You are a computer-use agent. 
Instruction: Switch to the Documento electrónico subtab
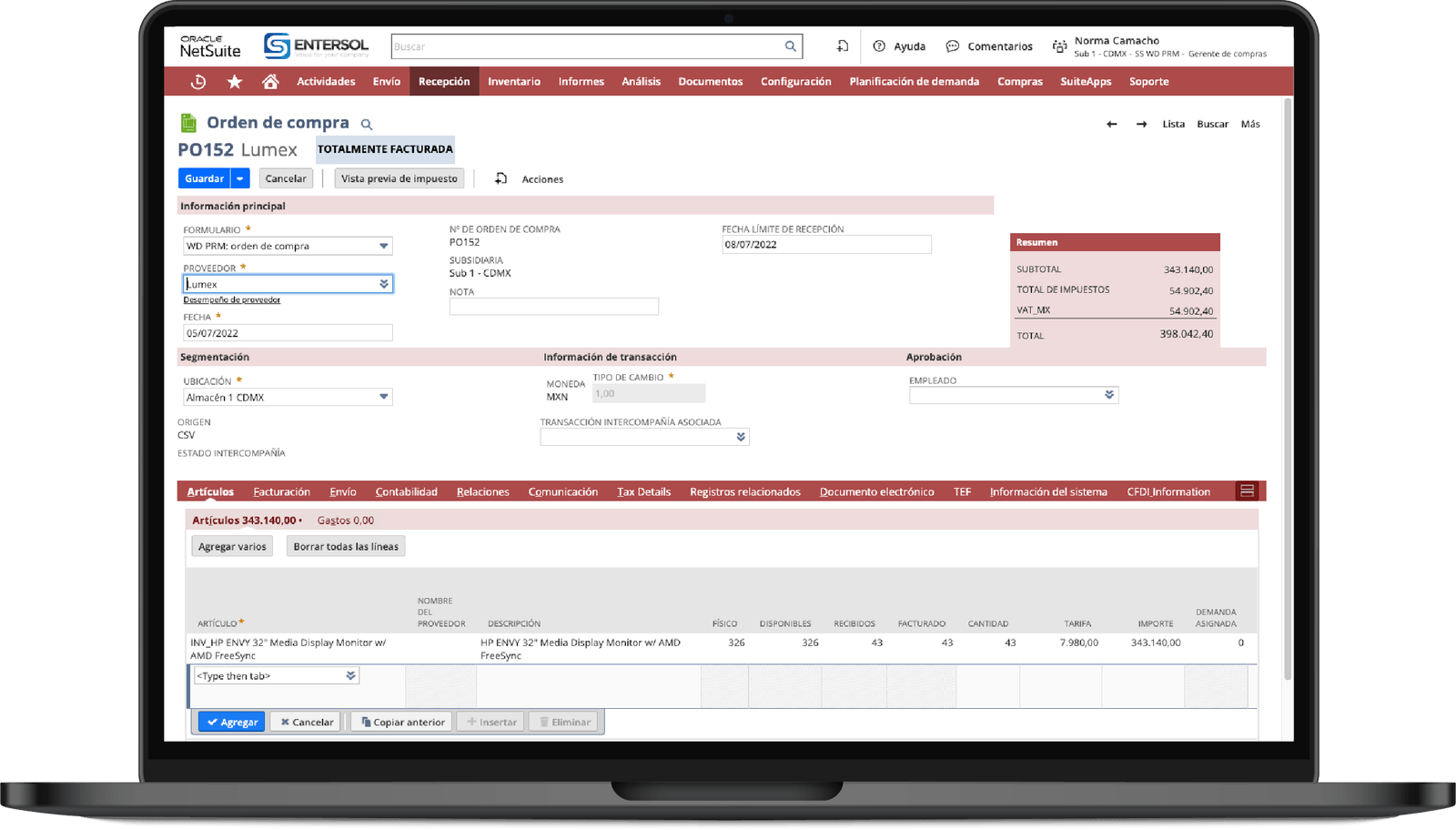pos(876,491)
